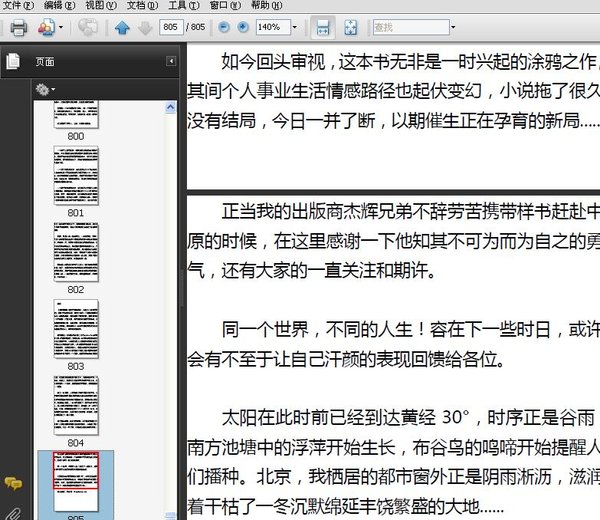Expand the collaborate icon dropdown arrow

[x=61, y=28]
